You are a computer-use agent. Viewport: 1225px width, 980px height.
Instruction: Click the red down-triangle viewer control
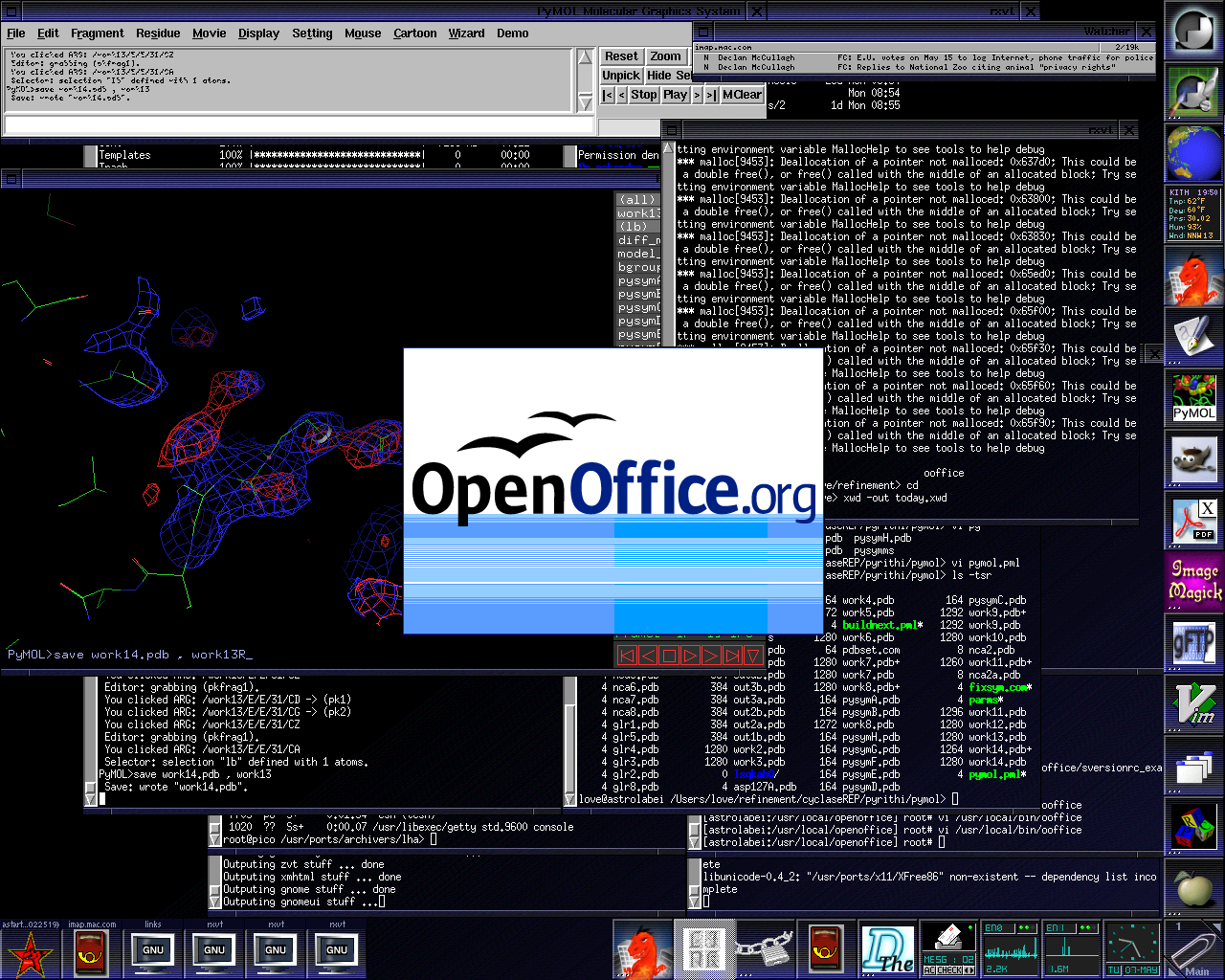pyautogui.click(x=753, y=656)
